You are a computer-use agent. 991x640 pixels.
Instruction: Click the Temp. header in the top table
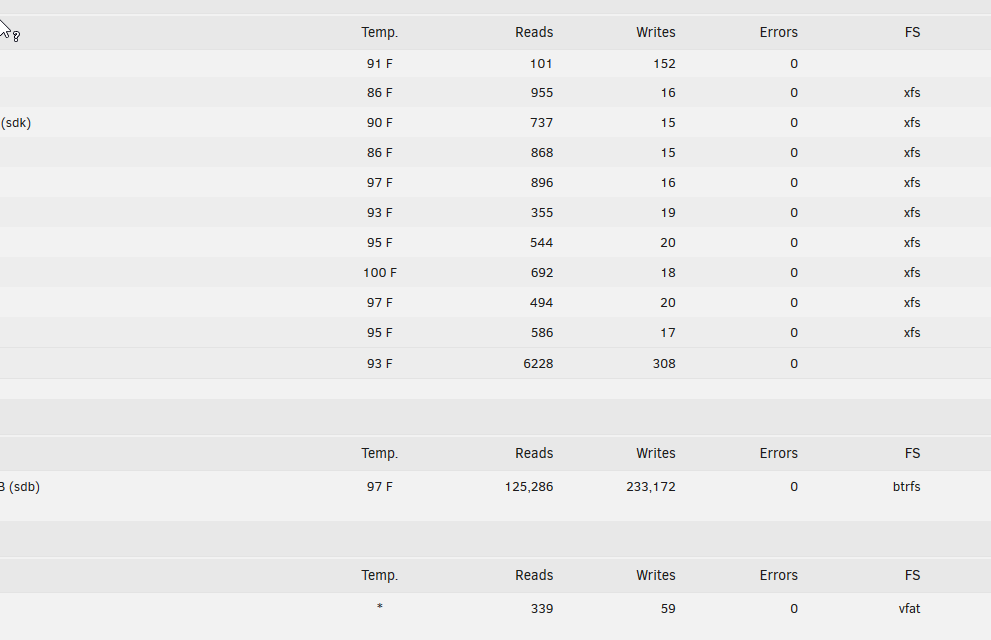pyautogui.click(x=379, y=32)
